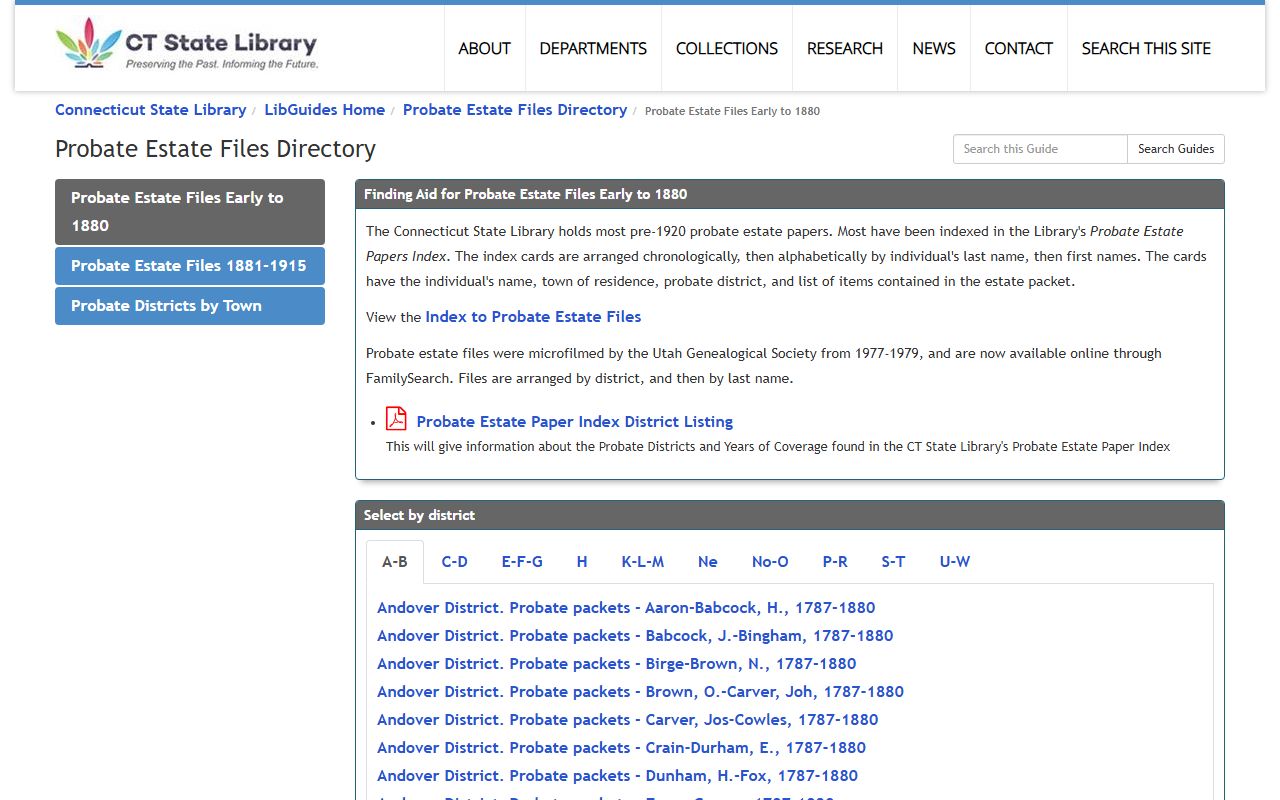Click the CT State Library logo

(x=187, y=44)
